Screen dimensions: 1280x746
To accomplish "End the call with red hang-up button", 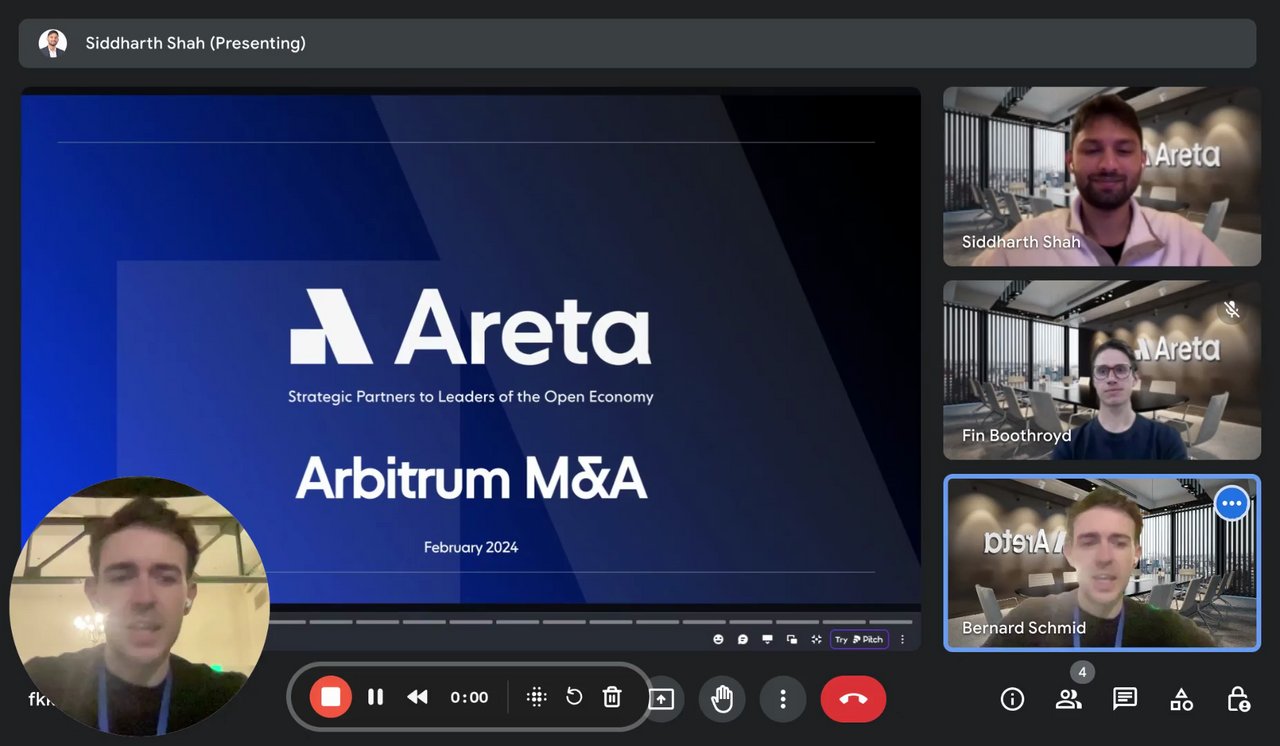I will [x=853, y=699].
